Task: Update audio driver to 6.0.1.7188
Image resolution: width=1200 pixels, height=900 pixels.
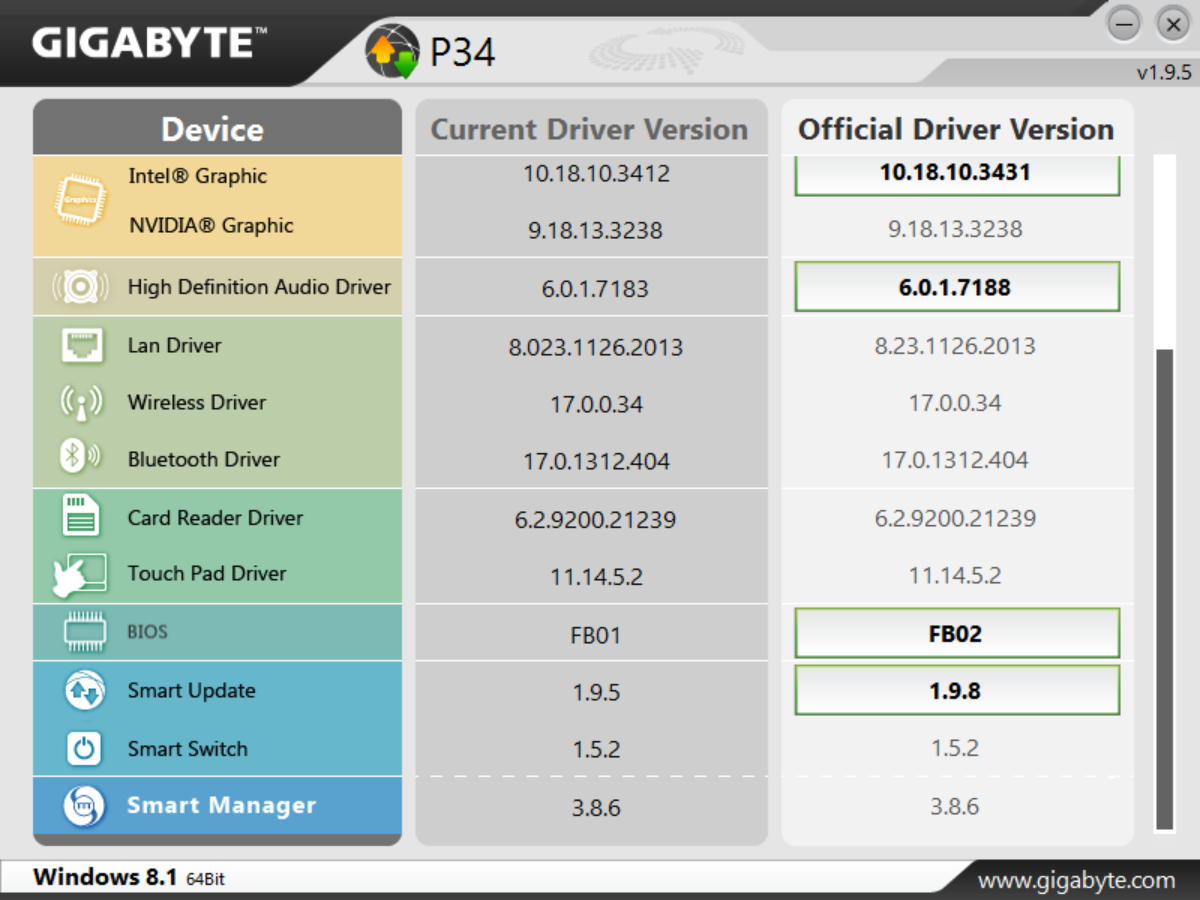Action: click(956, 287)
